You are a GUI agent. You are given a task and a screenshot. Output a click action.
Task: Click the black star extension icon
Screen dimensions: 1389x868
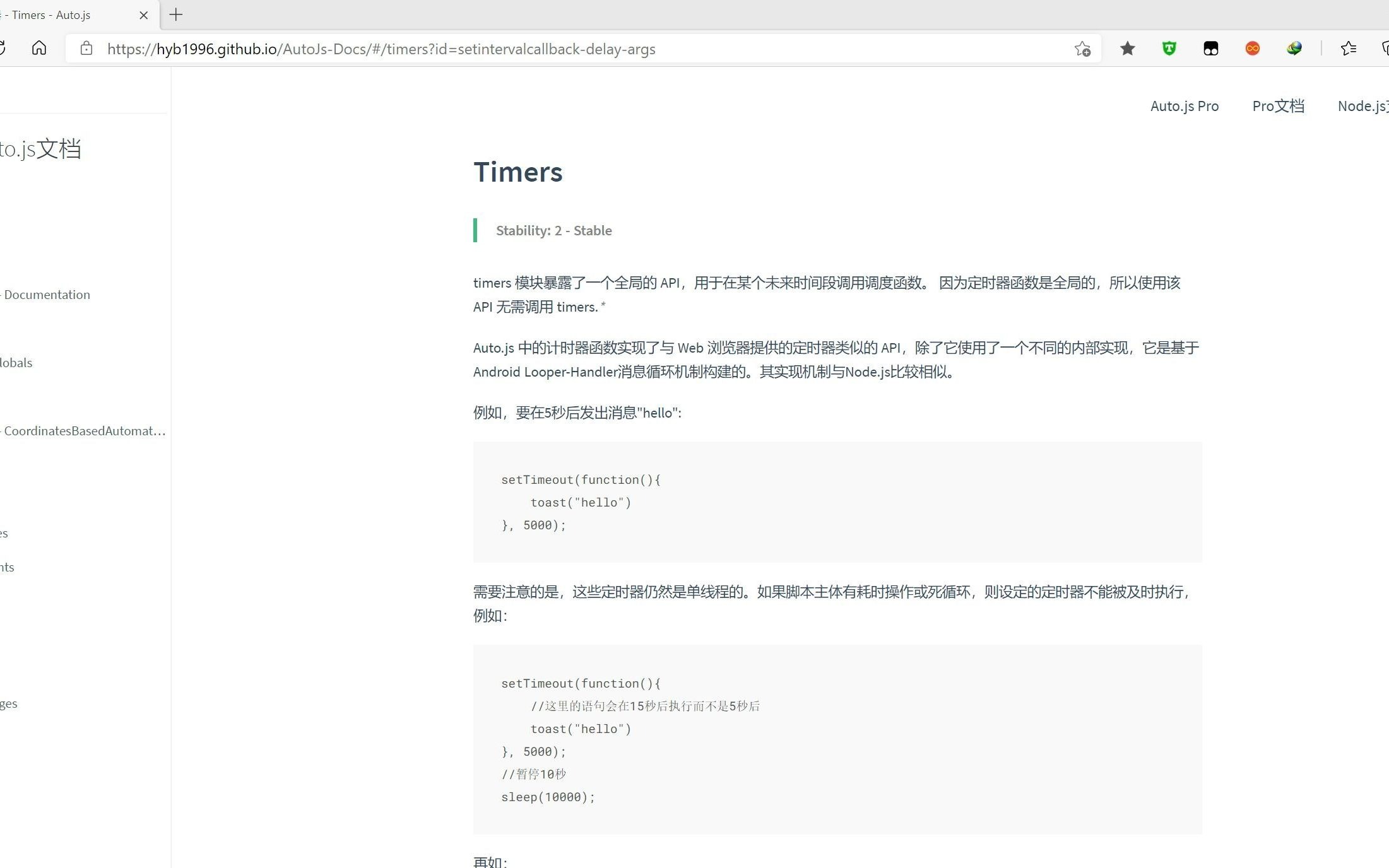pyautogui.click(x=1128, y=49)
